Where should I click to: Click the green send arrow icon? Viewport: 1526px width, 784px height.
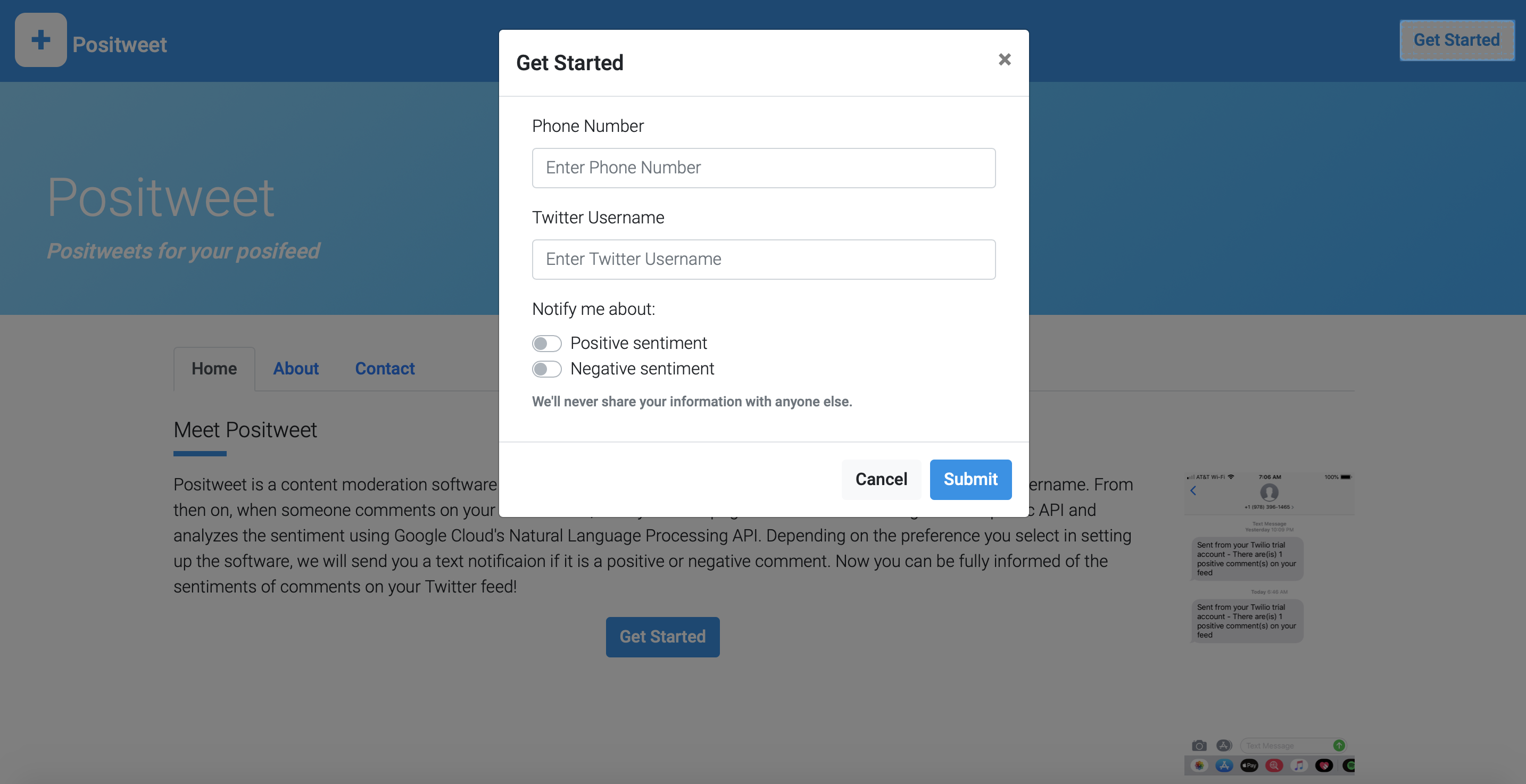(1339, 746)
